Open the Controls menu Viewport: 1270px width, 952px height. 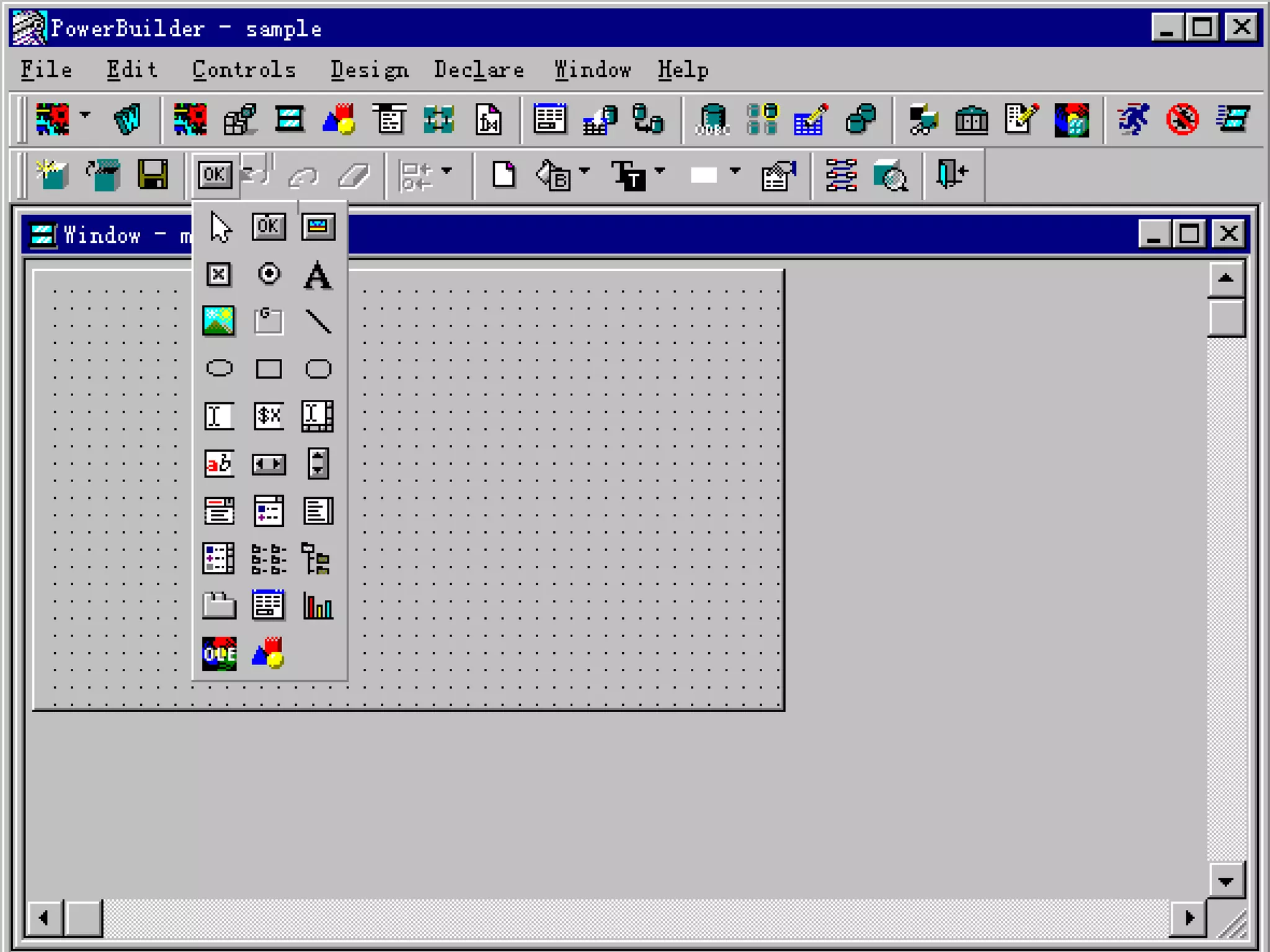click(x=244, y=70)
